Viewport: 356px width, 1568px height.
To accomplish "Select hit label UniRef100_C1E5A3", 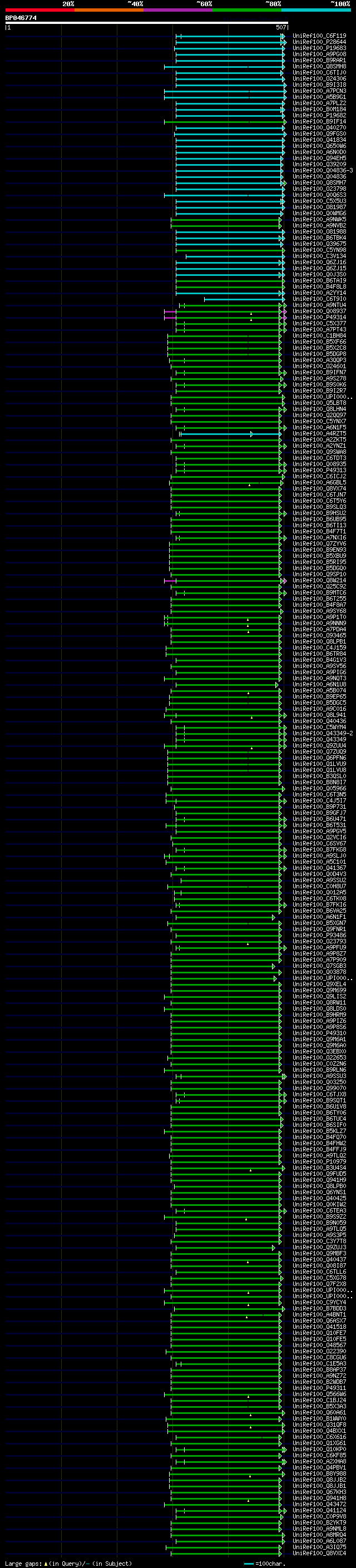I will 319,1363.
